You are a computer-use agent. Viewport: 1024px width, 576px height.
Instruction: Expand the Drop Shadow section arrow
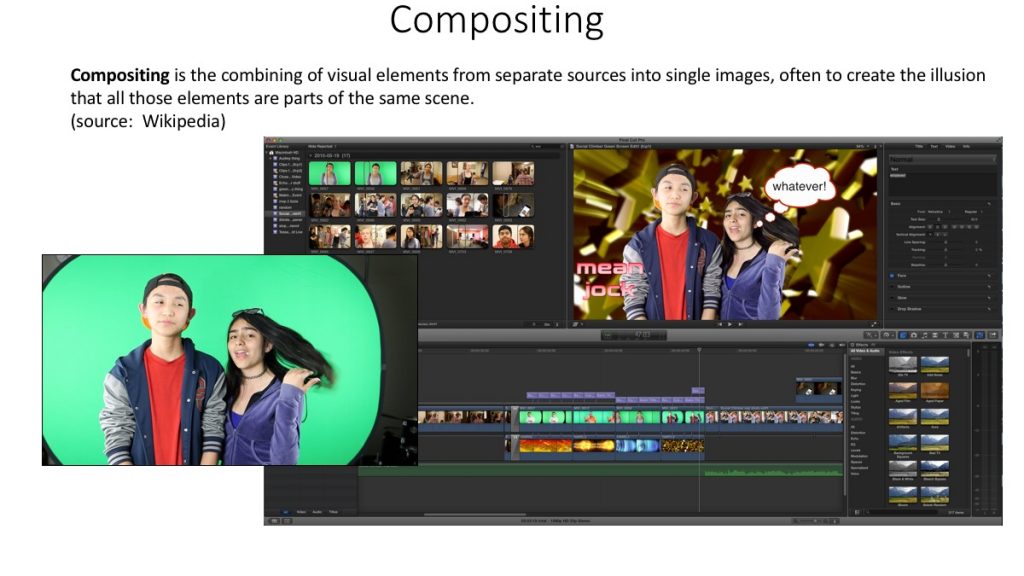(x=989, y=309)
